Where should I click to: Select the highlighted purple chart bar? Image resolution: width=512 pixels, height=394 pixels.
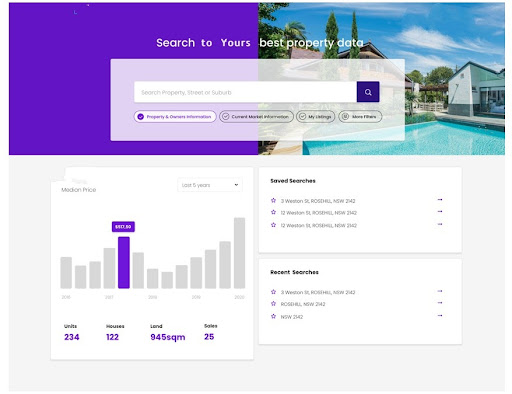point(124,263)
